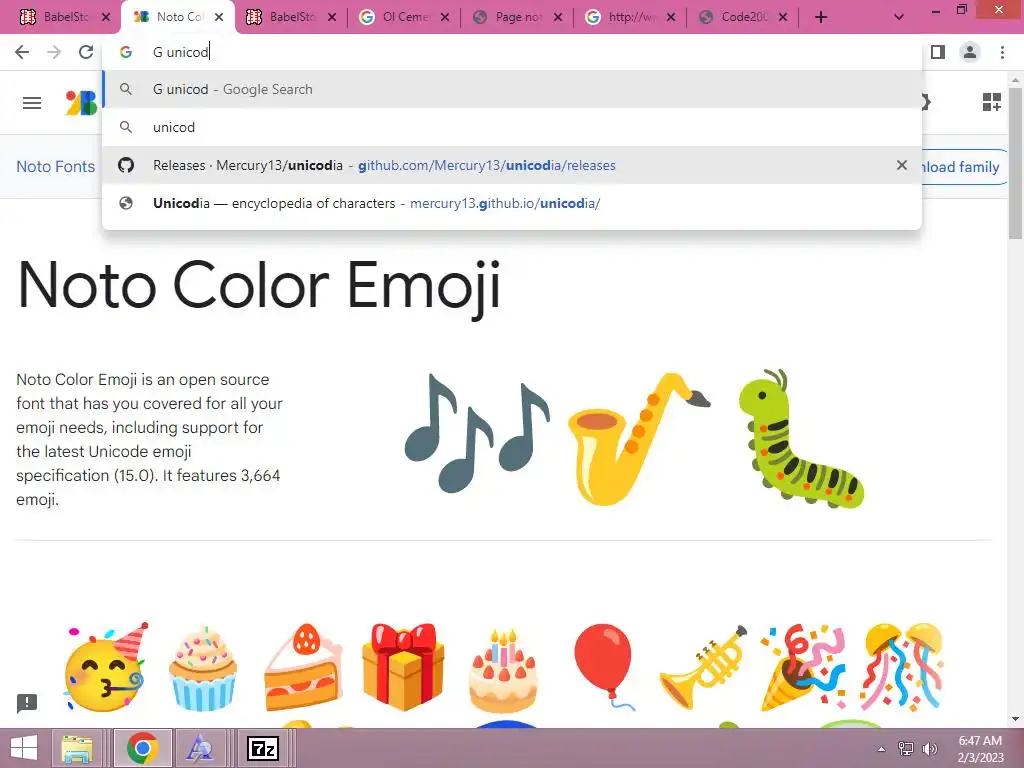Screen dimensions: 1024x768
Task: Open the letter A app on the taskbar
Action: (x=200, y=748)
